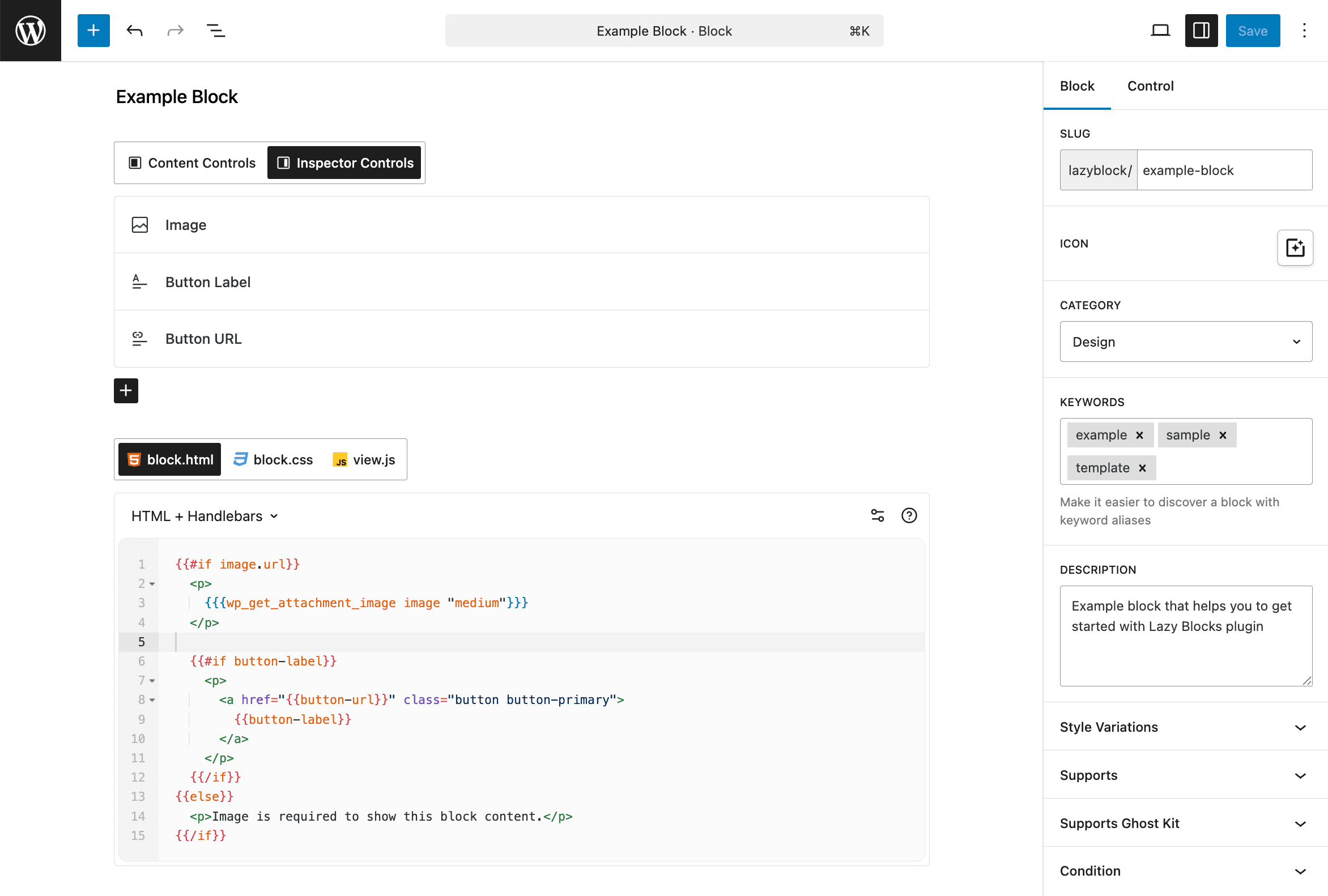This screenshot has height=896, width=1328.
Task: Open the editor options menu
Action: (1305, 30)
